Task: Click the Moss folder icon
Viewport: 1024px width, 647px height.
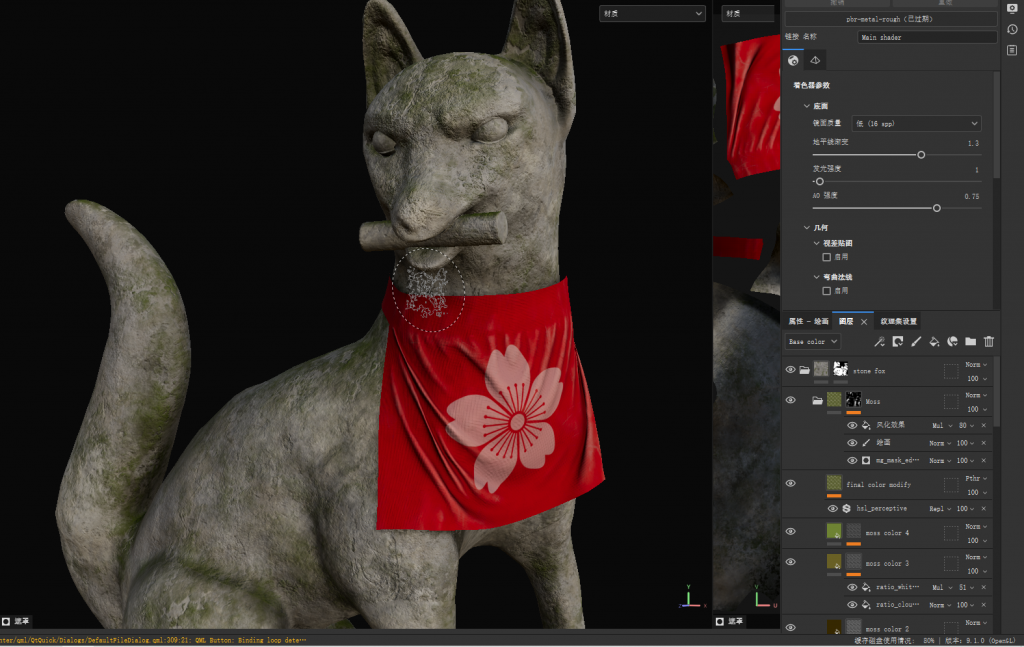Action: point(817,400)
